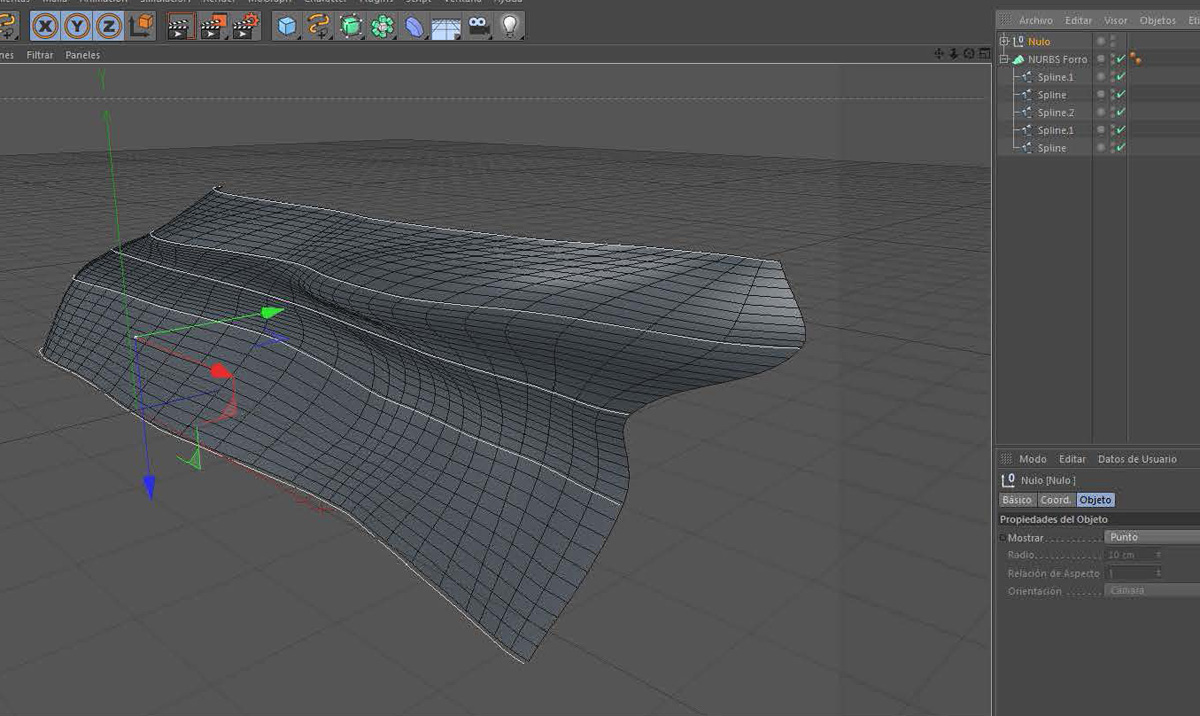Expand the Nulo object hierarchy
The height and width of the screenshot is (716, 1200).
point(1004,41)
